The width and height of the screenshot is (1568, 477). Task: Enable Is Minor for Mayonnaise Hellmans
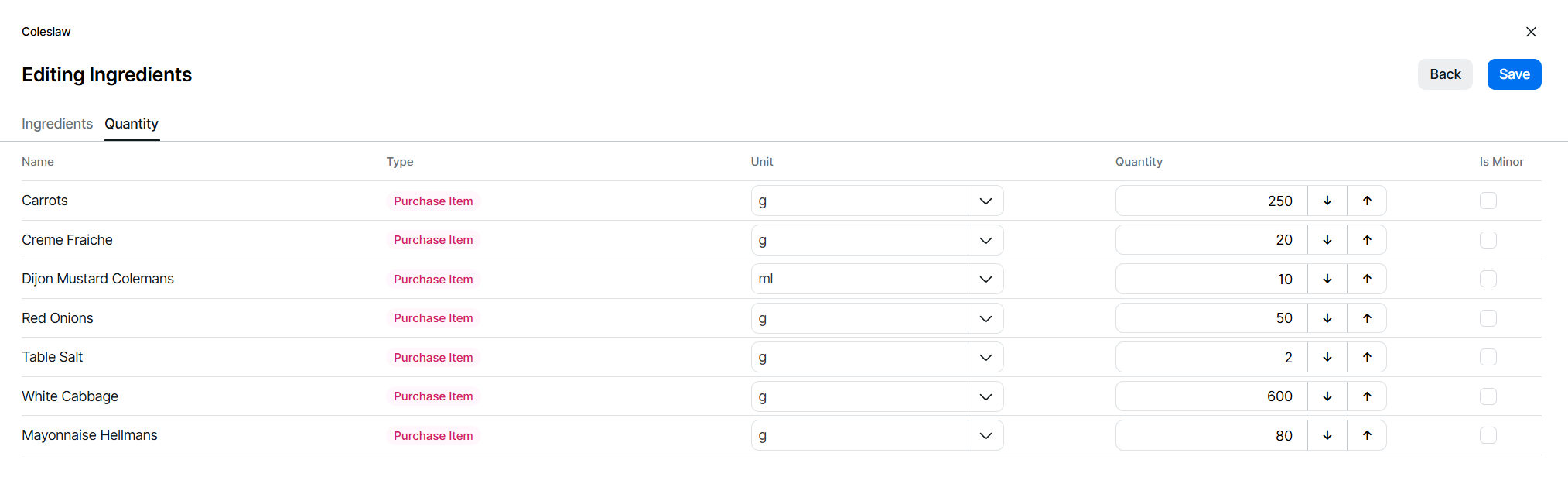1488,435
